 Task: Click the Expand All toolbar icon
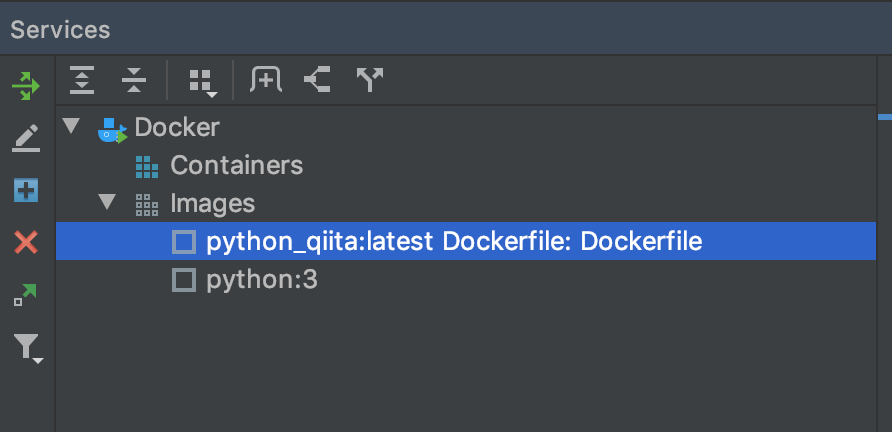(x=82, y=80)
